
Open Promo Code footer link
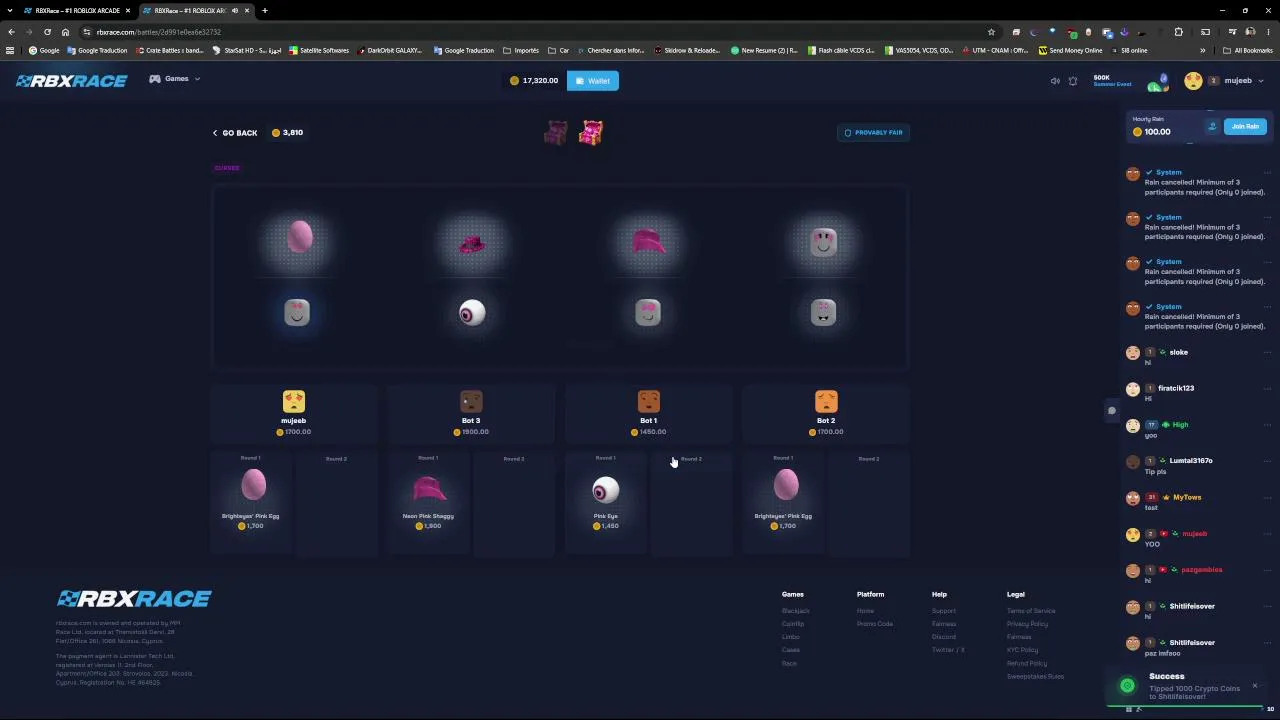875,624
